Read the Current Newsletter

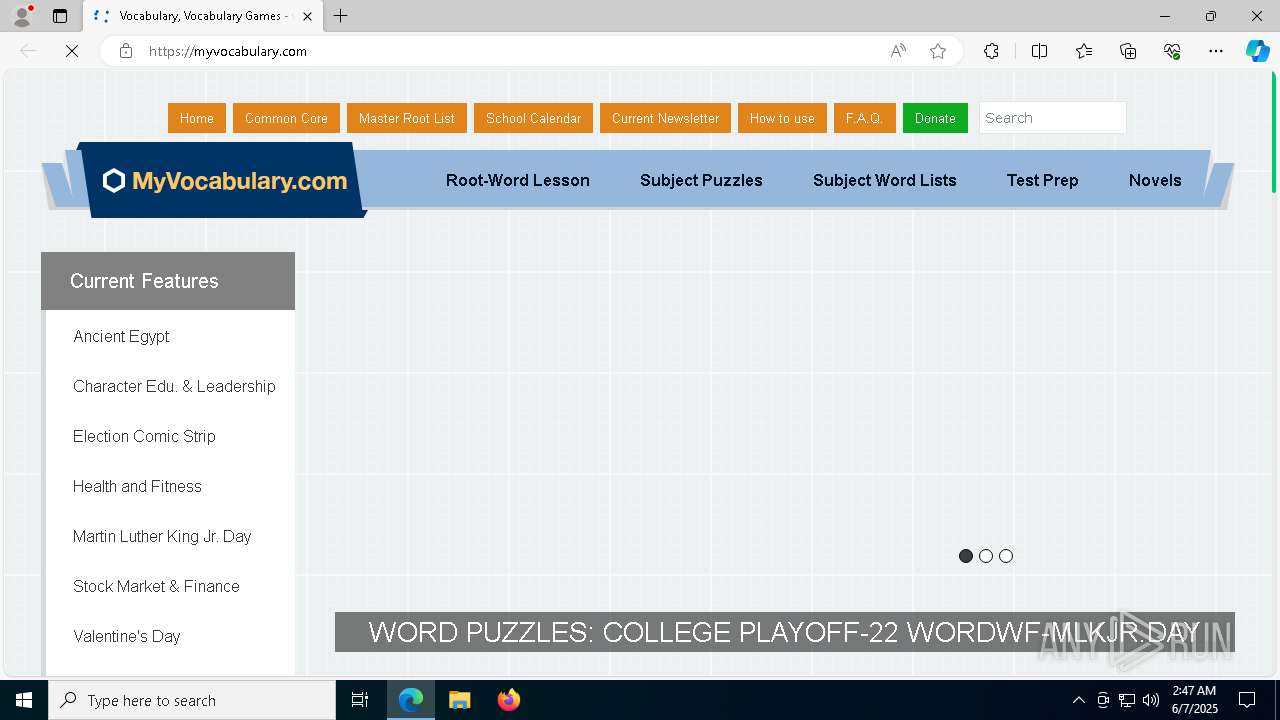click(x=665, y=118)
